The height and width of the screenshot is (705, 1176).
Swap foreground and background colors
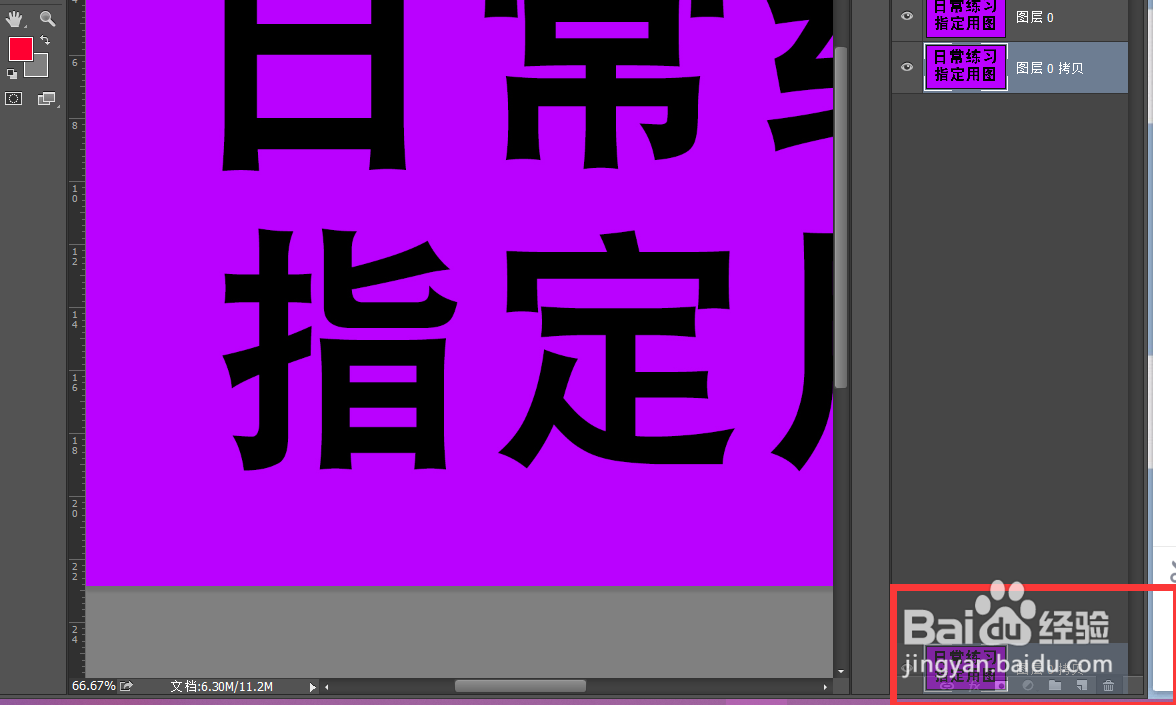[x=45, y=40]
